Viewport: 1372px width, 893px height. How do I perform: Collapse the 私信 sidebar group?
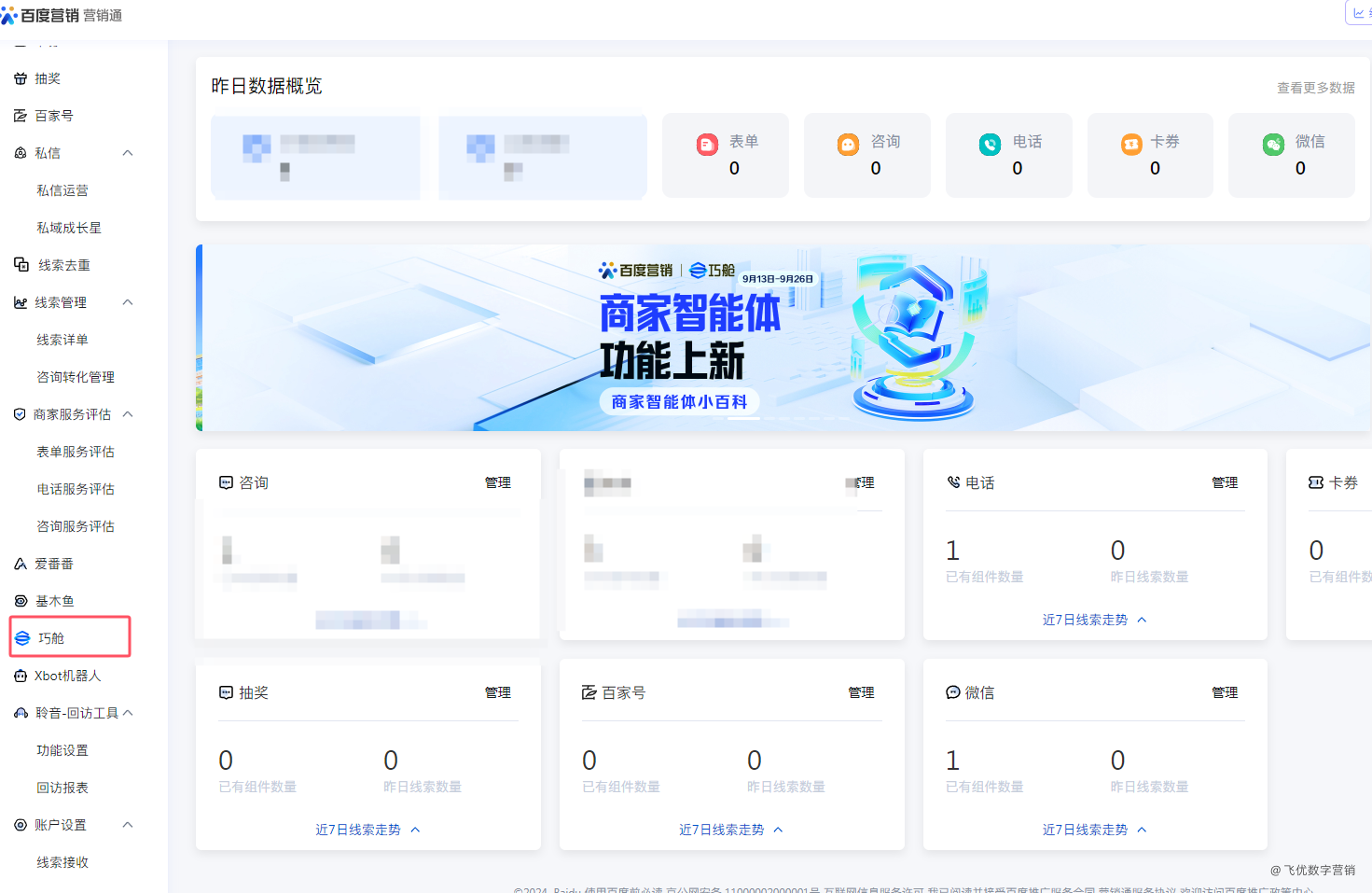click(x=128, y=153)
